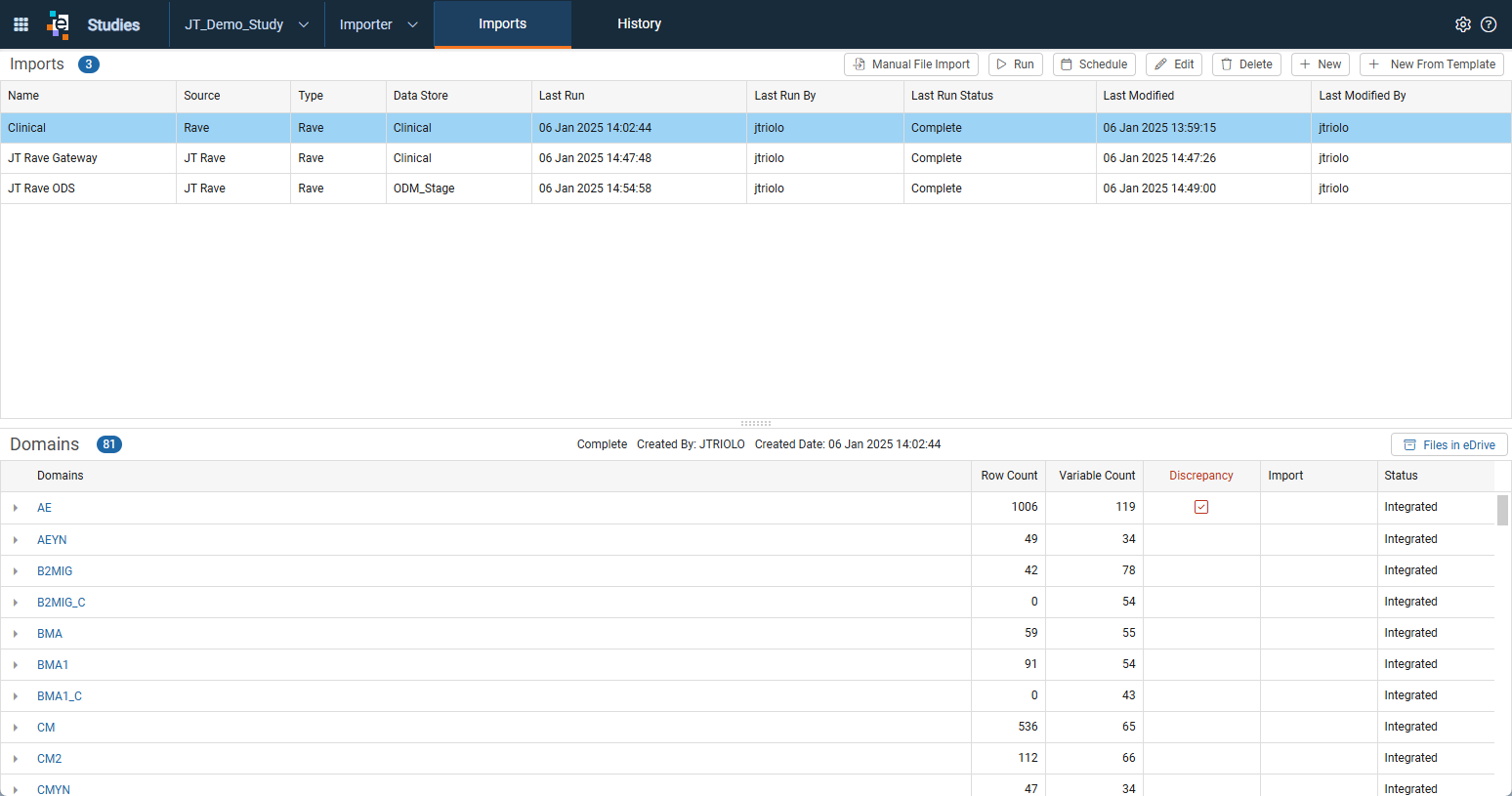Sort by Last Run Status column header
The height and width of the screenshot is (796, 1512).
coord(999,96)
